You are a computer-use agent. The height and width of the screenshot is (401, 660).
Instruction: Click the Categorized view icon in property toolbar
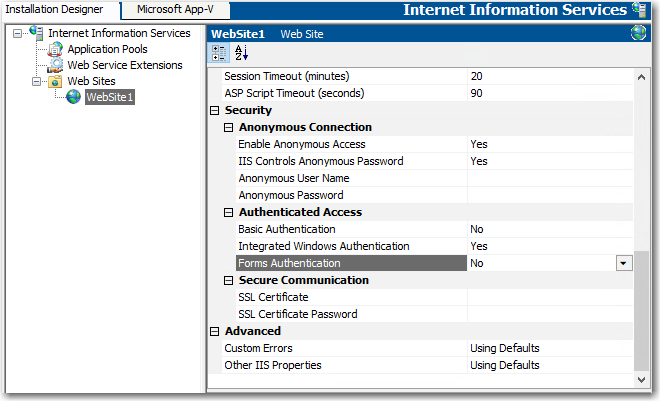(220, 53)
